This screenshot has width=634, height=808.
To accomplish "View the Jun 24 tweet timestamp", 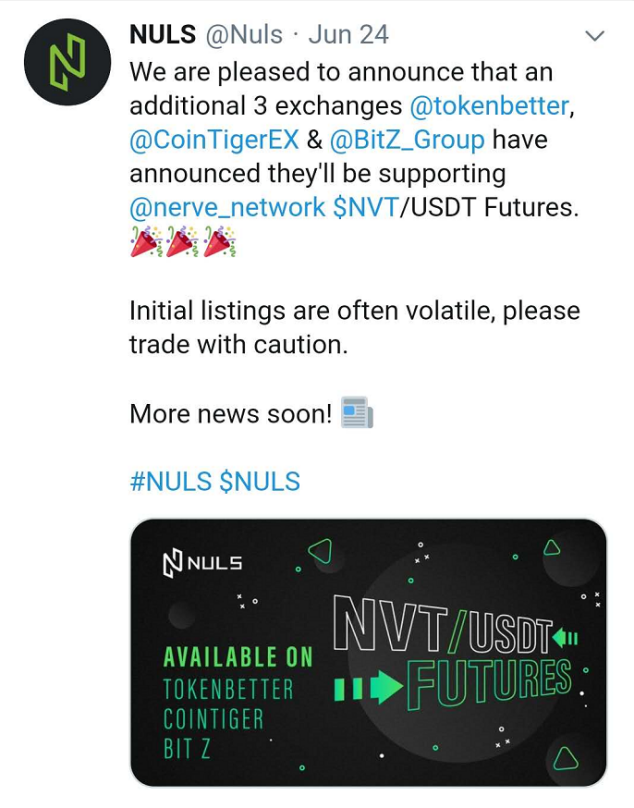I will click(x=348, y=35).
